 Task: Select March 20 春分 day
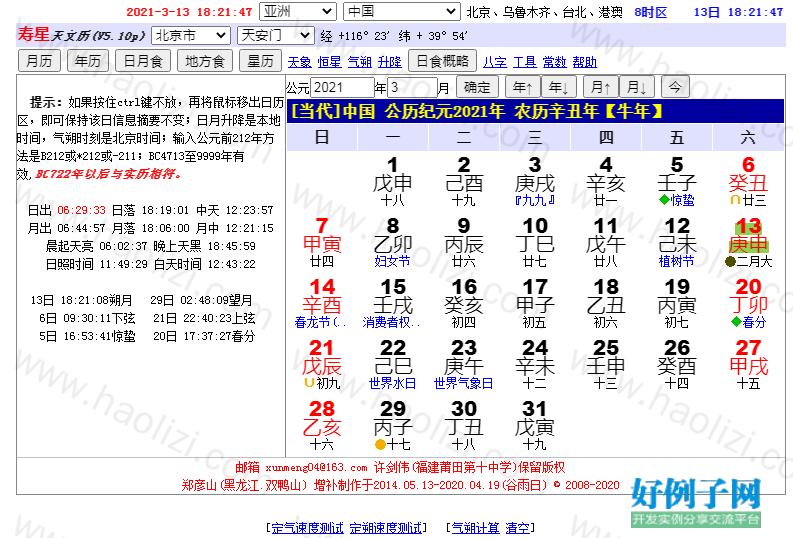tap(748, 303)
